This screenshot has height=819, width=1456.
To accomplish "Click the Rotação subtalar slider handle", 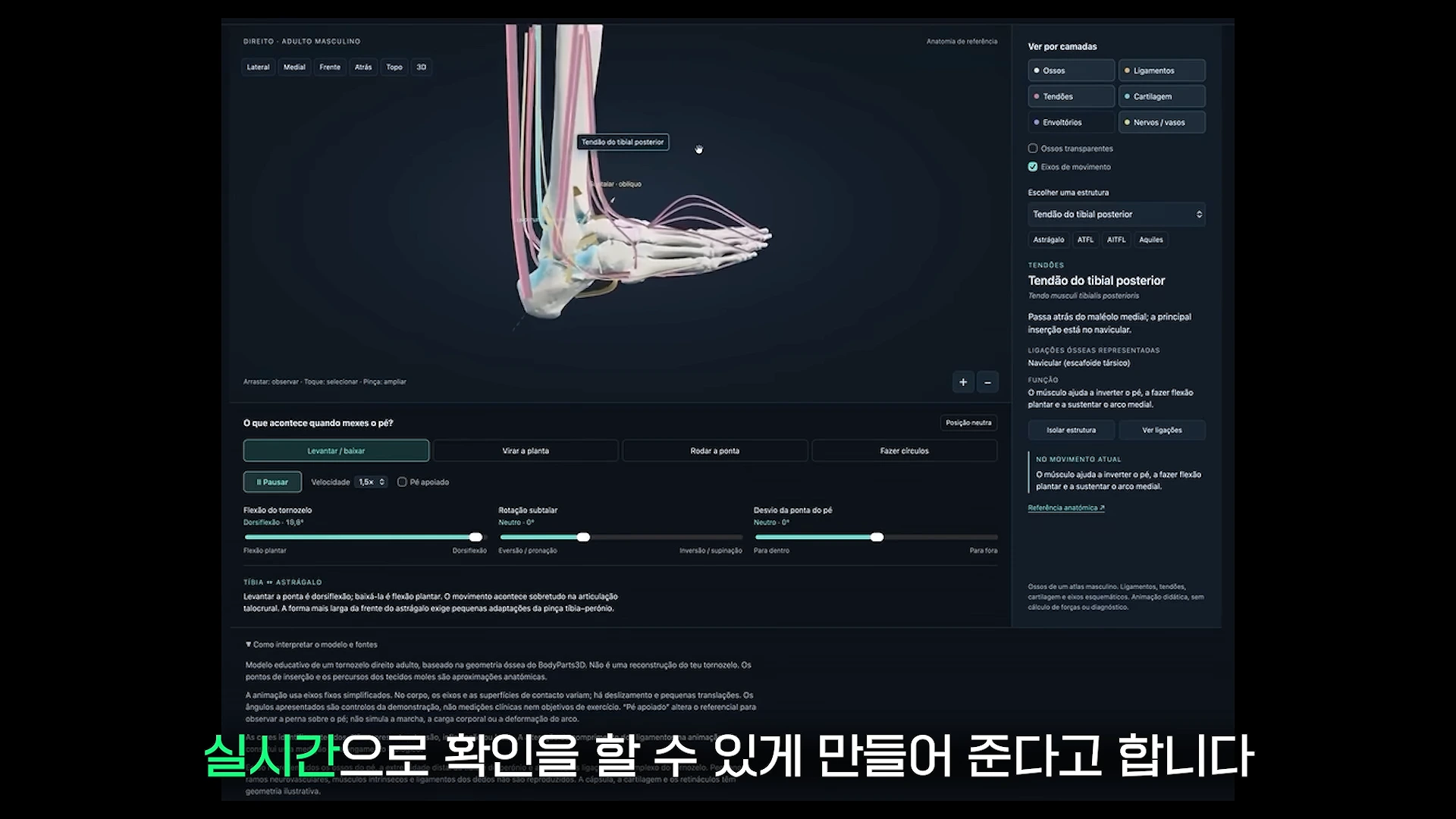I will click(x=583, y=537).
